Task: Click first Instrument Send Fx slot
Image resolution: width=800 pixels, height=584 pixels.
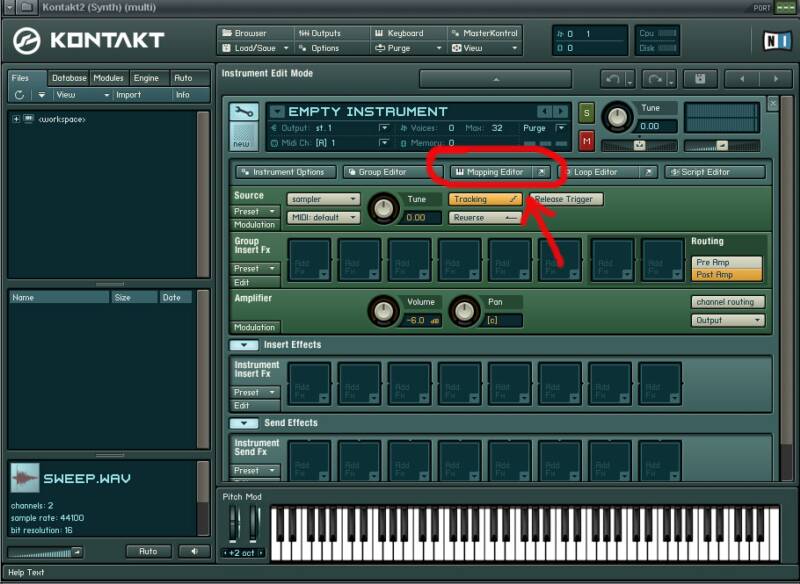Action: click(x=309, y=462)
